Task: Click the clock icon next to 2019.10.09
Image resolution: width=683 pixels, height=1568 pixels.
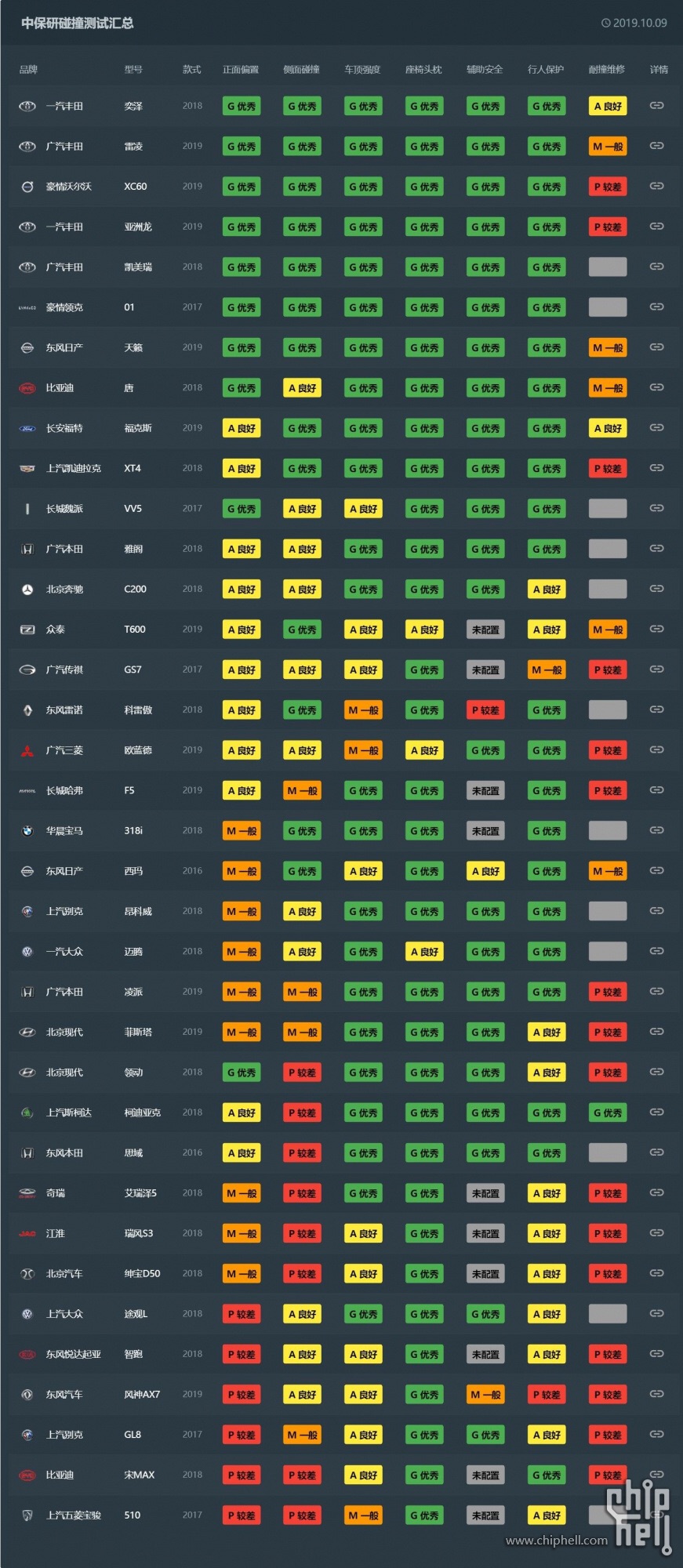Action: [x=605, y=24]
